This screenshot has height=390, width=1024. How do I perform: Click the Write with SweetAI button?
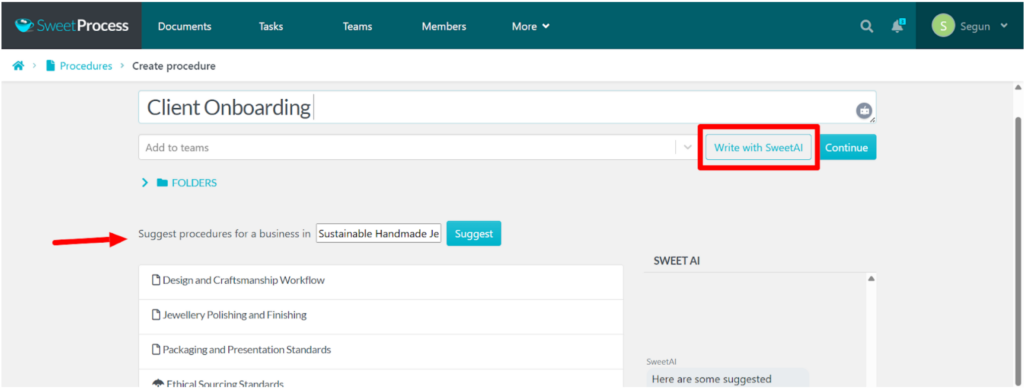(x=758, y=148)
